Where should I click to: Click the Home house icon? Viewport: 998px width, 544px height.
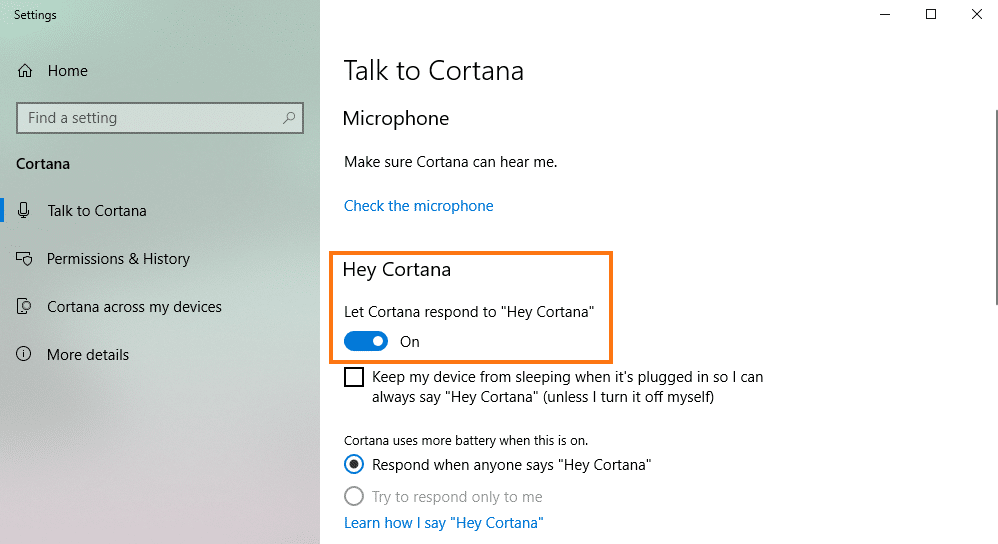coord(25,71)
